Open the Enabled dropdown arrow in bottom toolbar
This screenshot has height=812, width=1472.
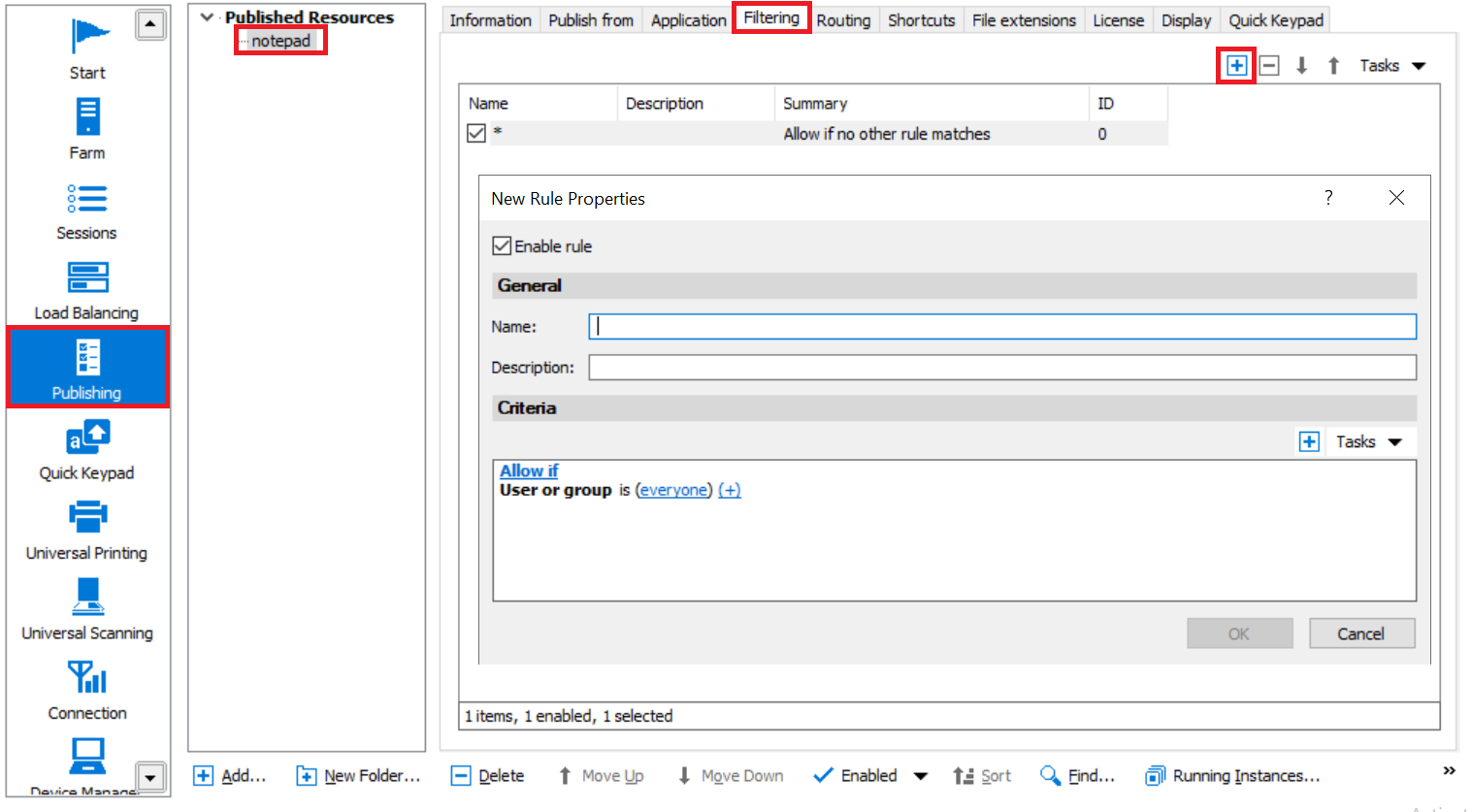(x=921, y=776)
